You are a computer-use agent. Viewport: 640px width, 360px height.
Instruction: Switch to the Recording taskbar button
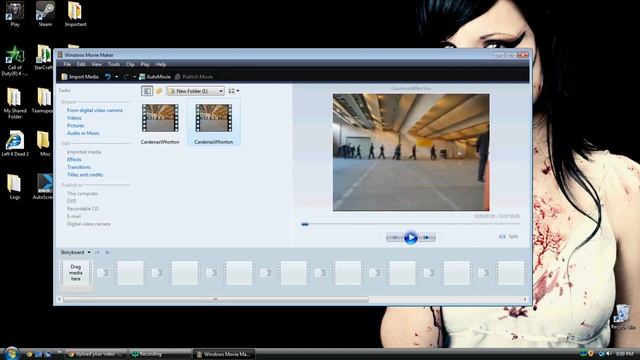pos(159,354)
